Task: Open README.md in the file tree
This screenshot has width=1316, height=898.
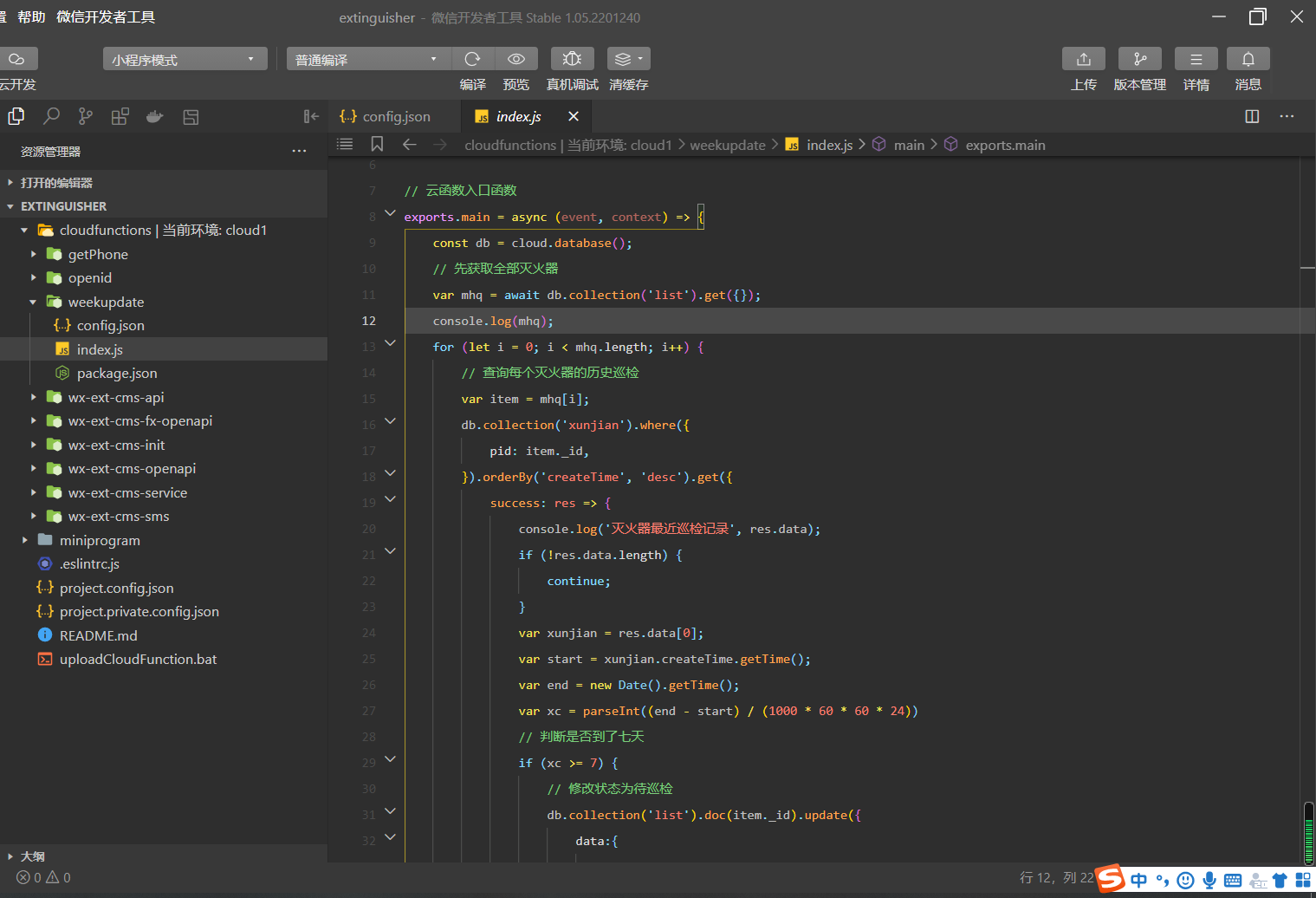Action: [x=98, y=635]
